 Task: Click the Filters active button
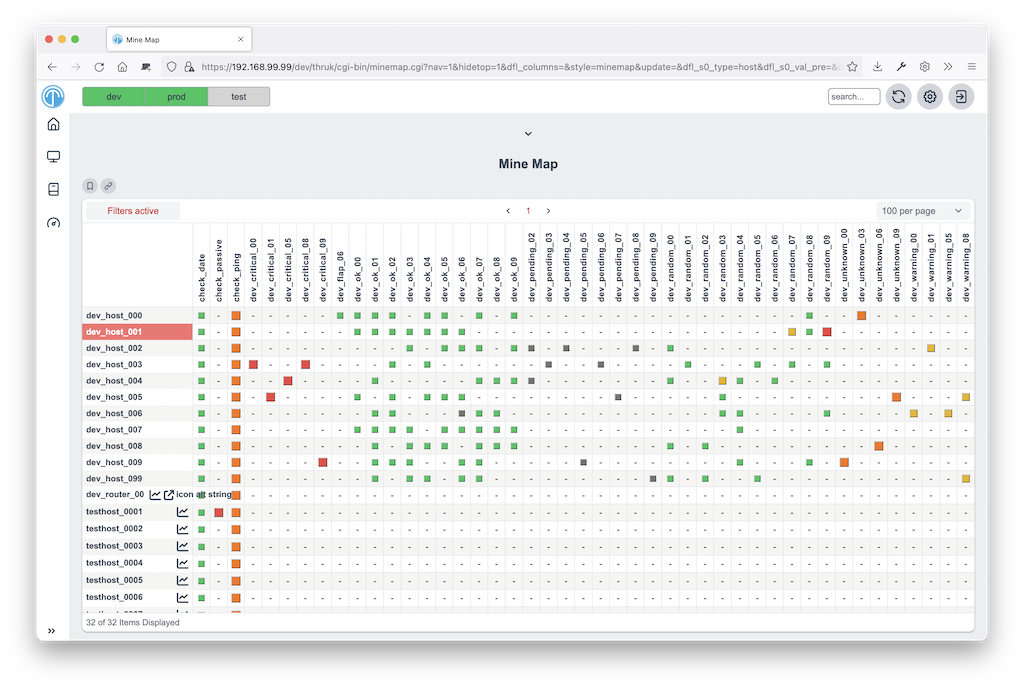coord(133,211)
